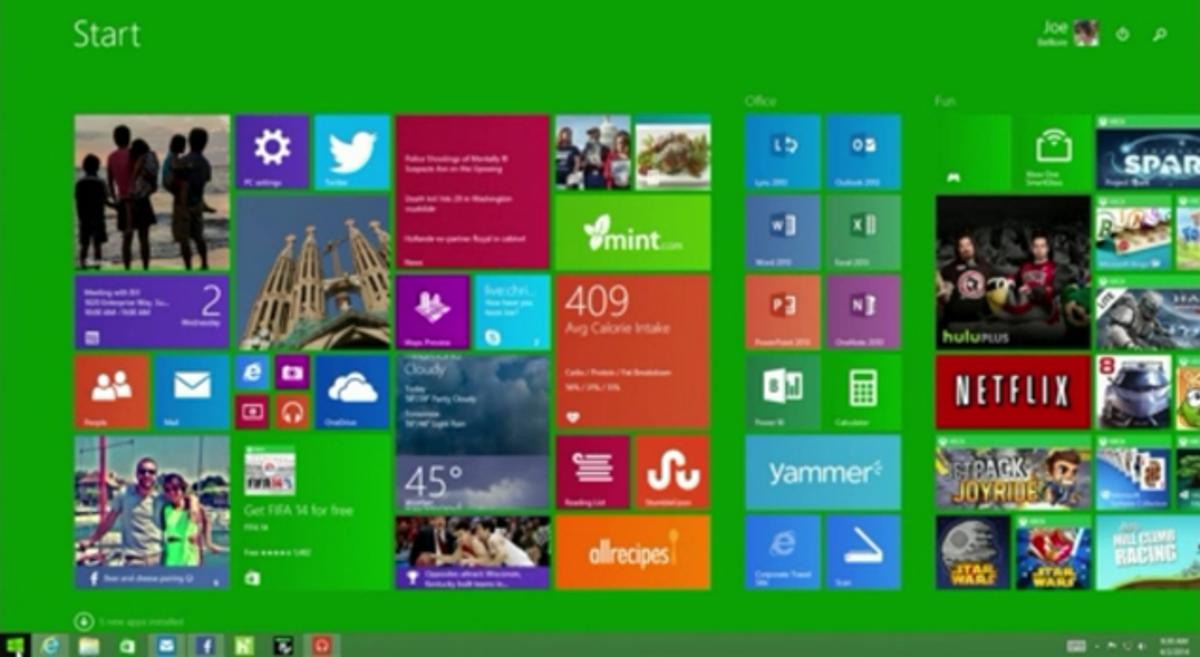Open the Xbox games controller tile
This screenshot has width=1200, height=657.
(x=973, y=152)
